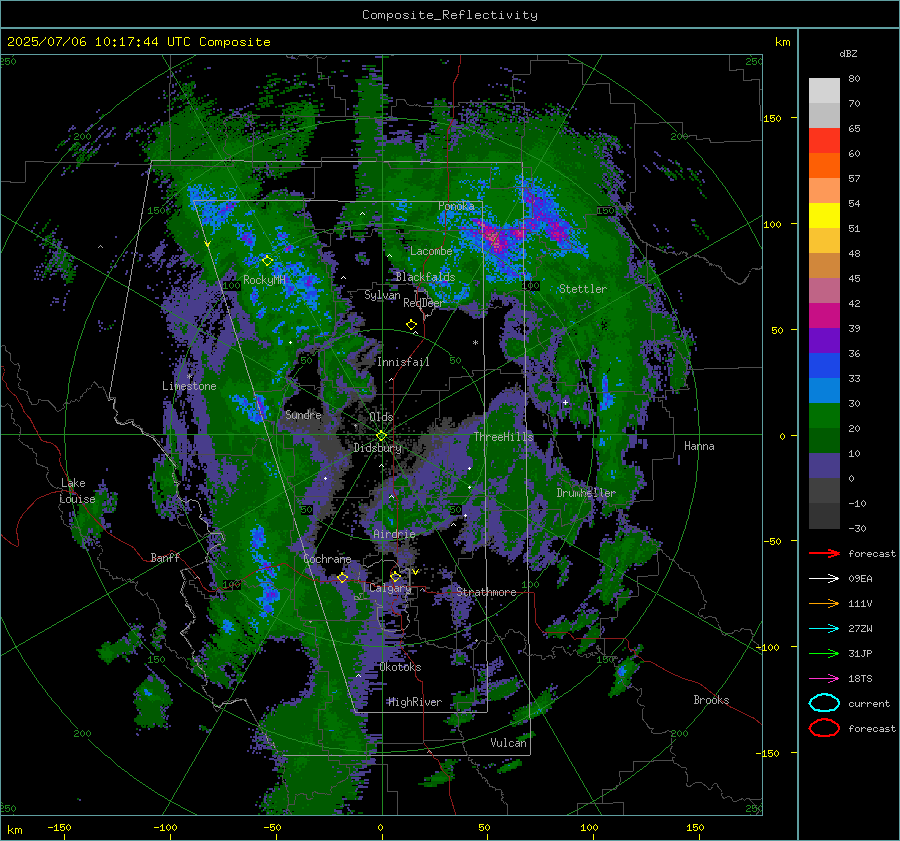
Task: Click the Brooks town label
Action: coord(711,700)
